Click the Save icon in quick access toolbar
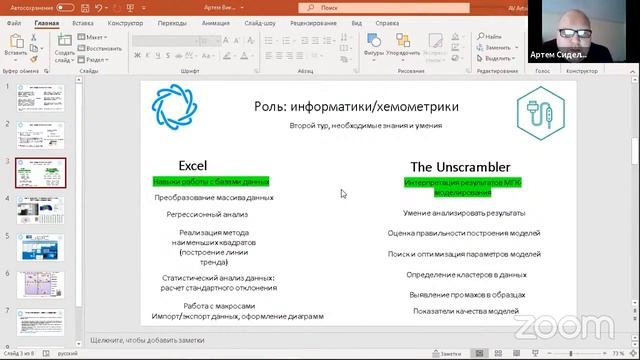640x360 pixels. [x=85, y=8]
